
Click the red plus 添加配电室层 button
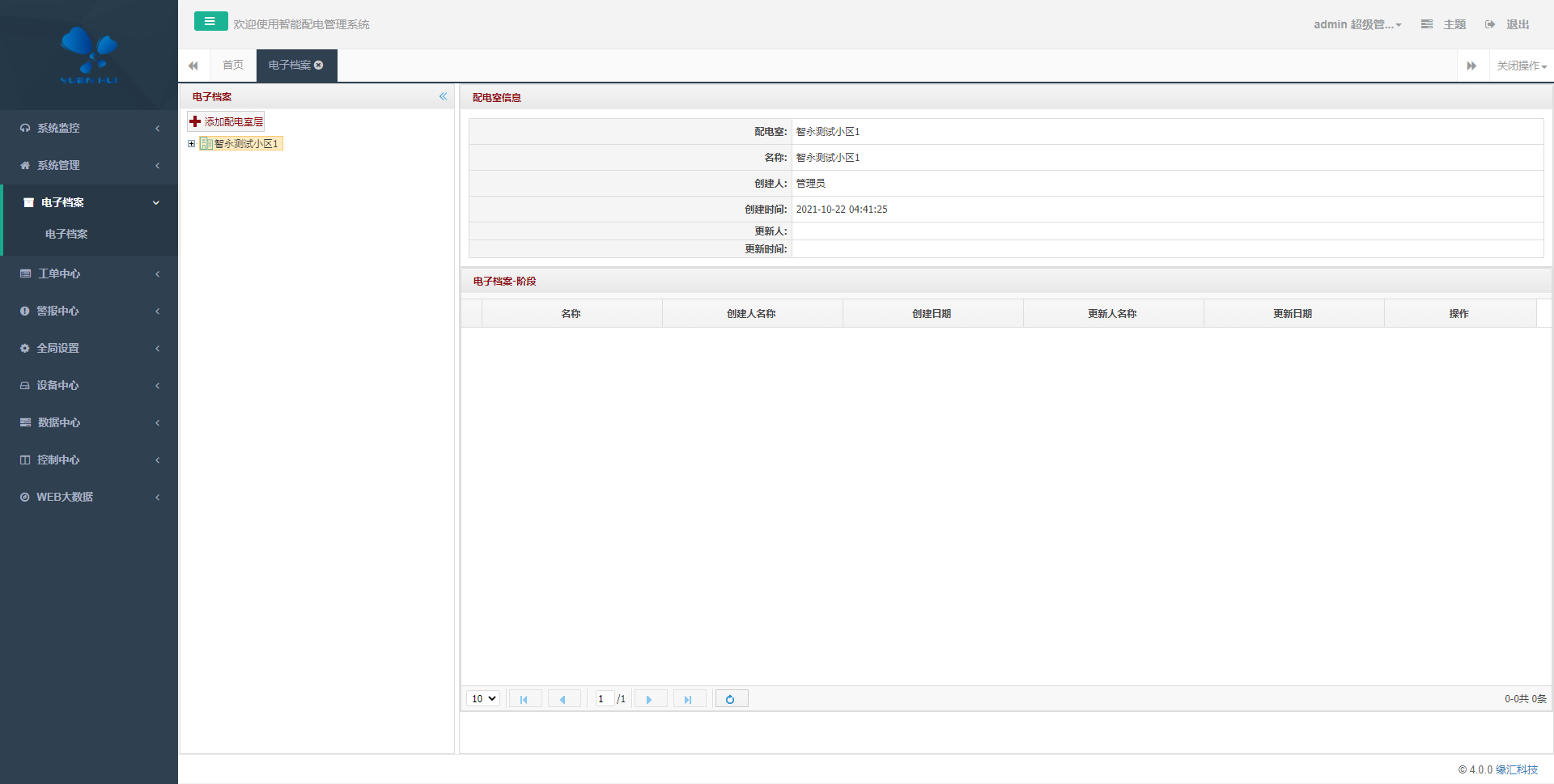click(227, 122)
